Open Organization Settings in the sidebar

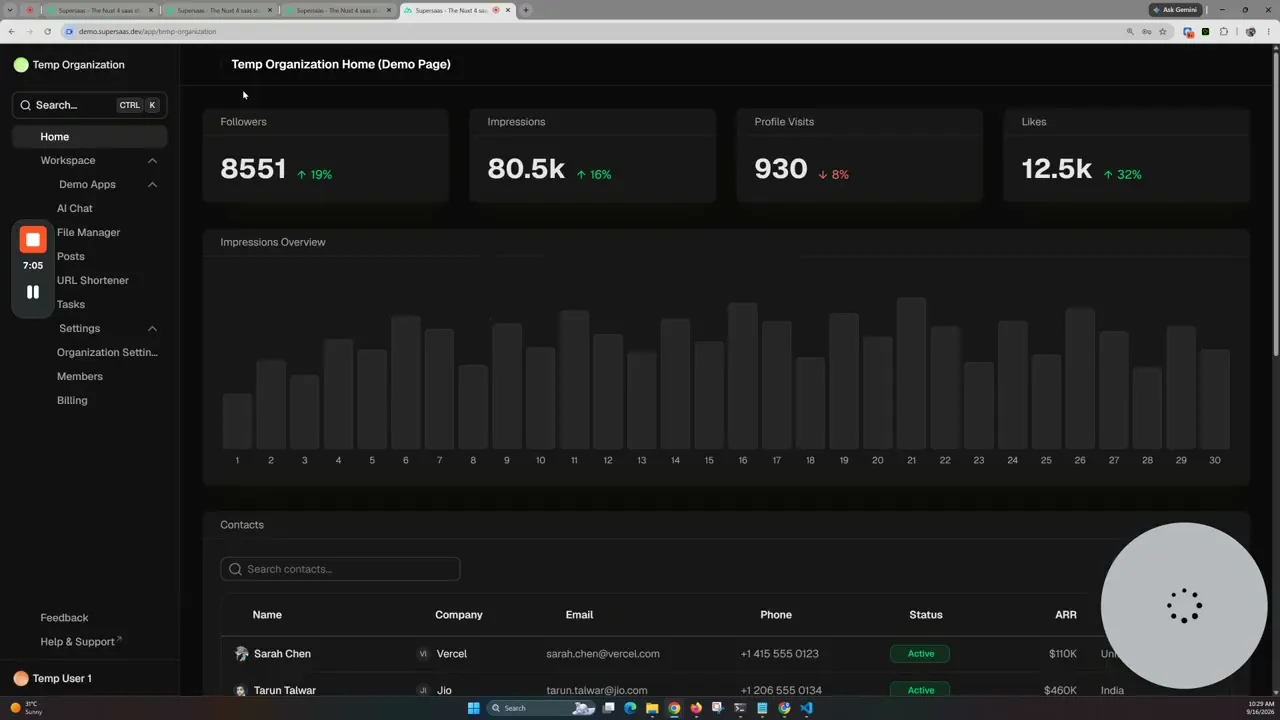(x=107, y=353)
